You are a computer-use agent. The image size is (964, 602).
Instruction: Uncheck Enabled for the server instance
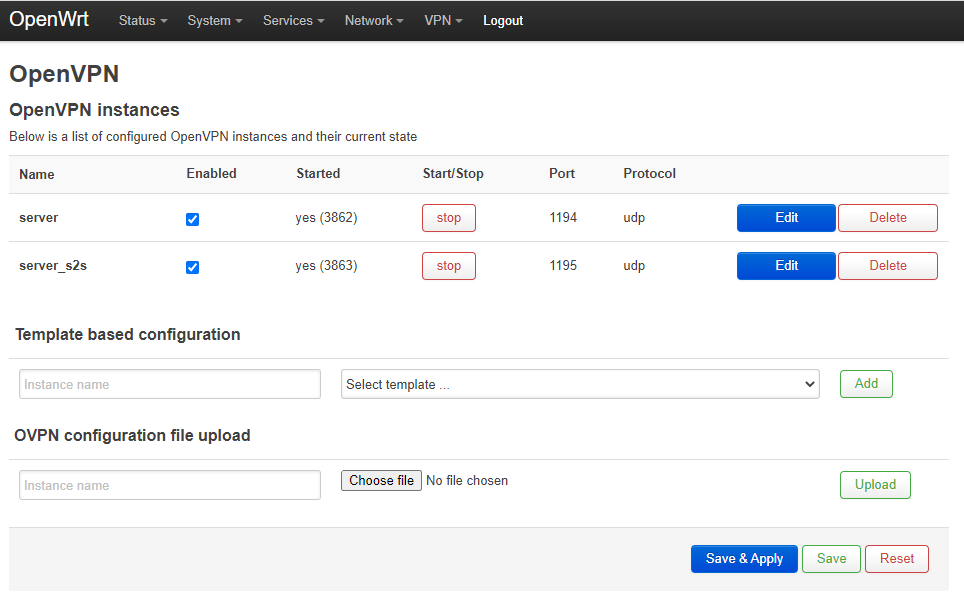coord(192,219)
